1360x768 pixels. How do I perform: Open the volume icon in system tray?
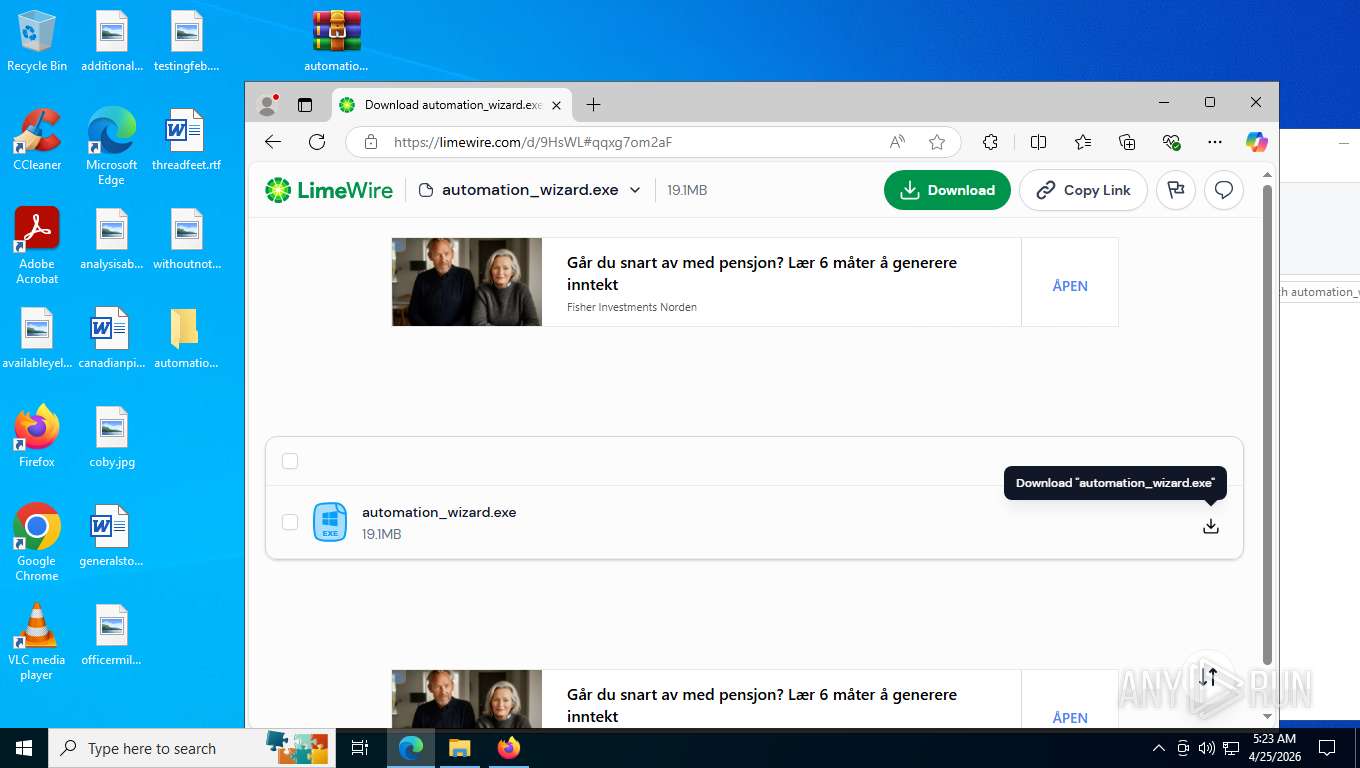1206,748
